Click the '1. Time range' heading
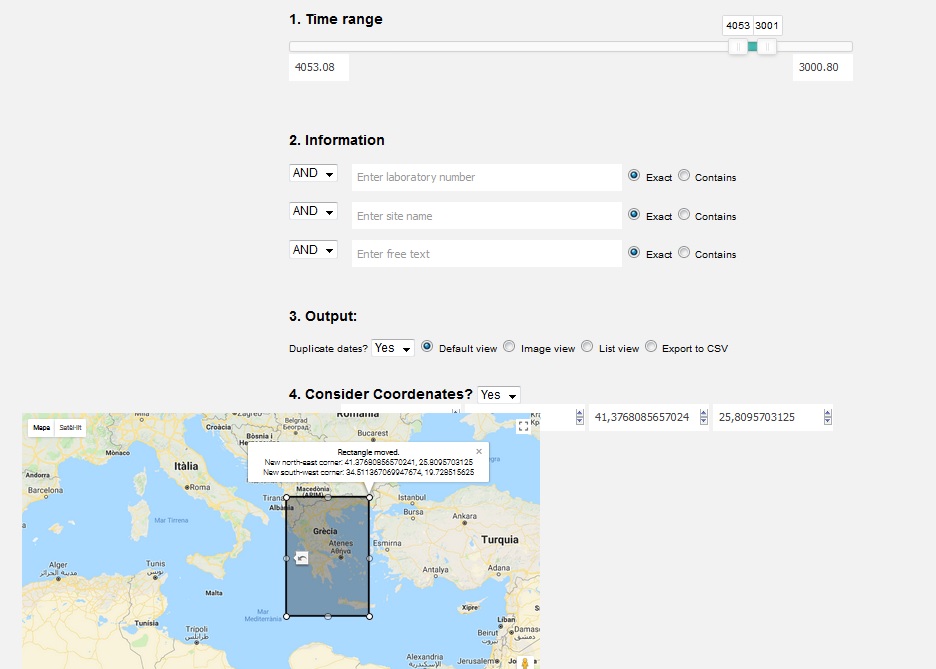 335,19
